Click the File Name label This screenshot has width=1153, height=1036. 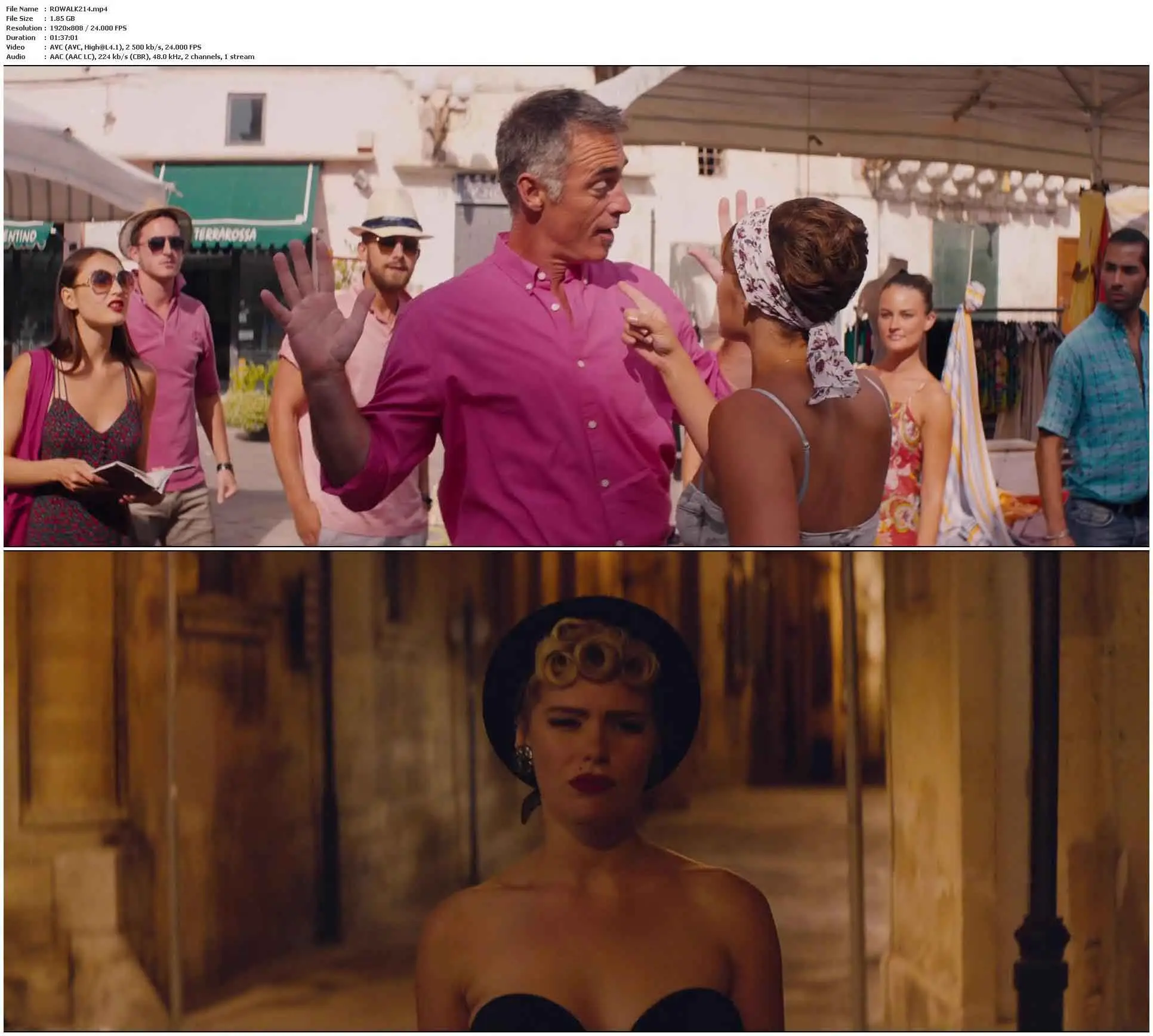(x=22, y=9)
